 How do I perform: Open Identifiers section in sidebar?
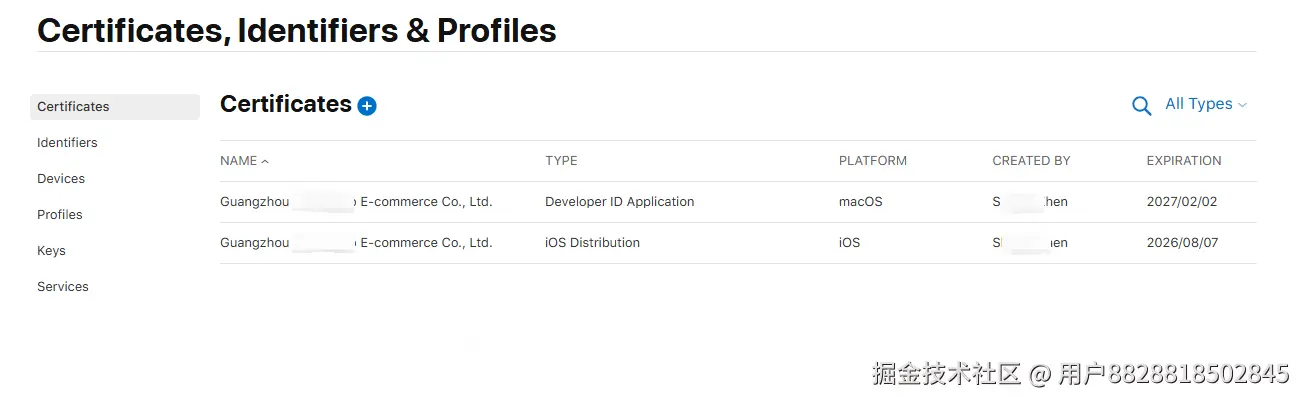click(x=67, y=143)
